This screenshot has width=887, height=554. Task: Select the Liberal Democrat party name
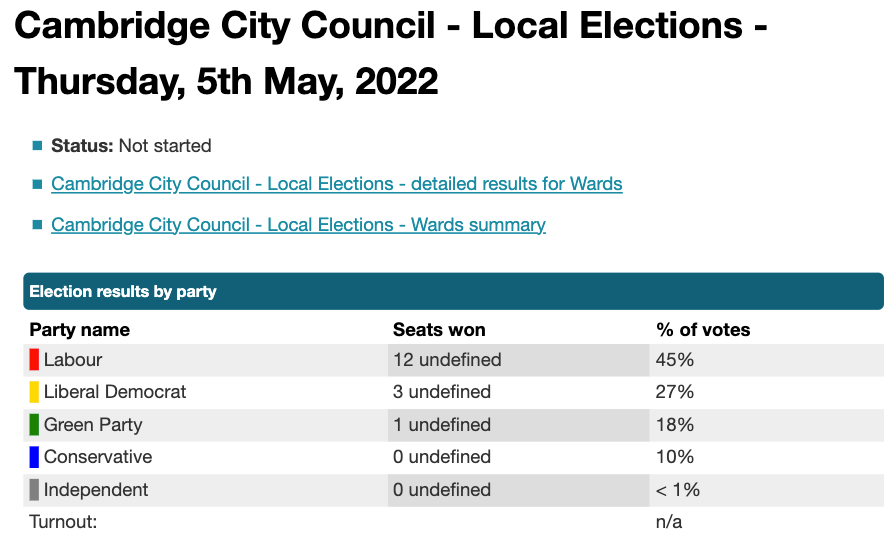115,392
